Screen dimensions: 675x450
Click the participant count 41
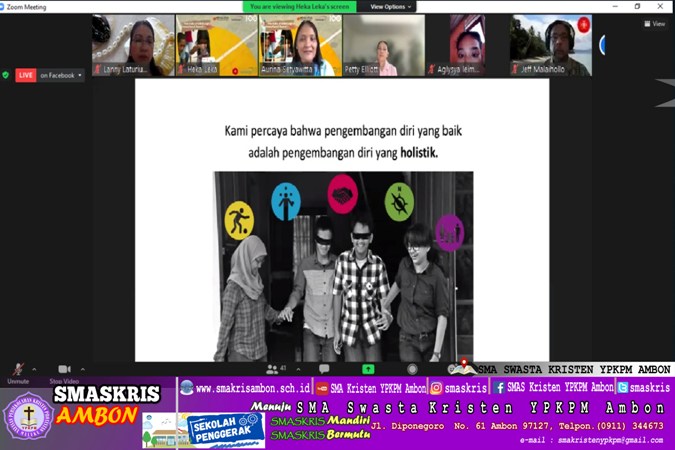(x=283, y=368)
